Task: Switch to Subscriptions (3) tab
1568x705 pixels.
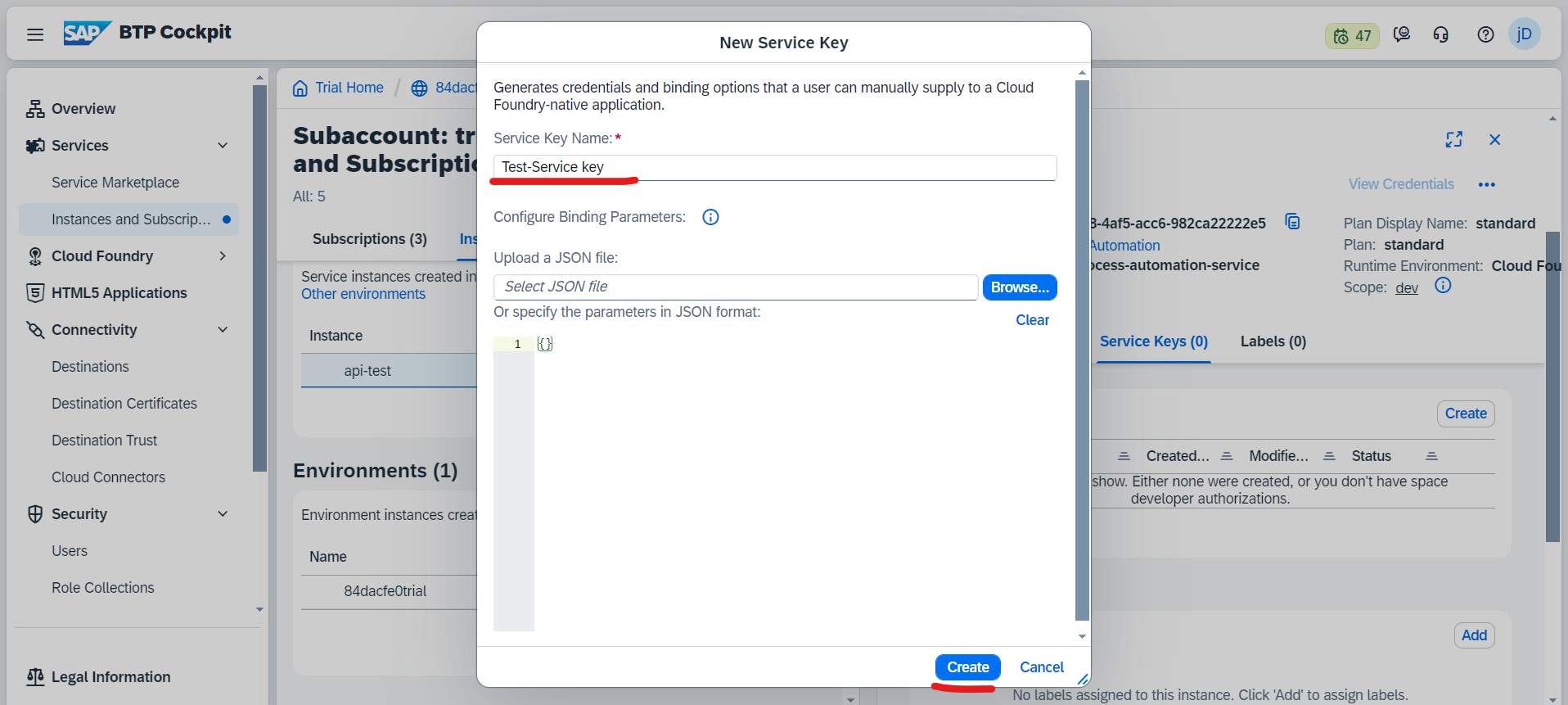Action: point(370,239)
